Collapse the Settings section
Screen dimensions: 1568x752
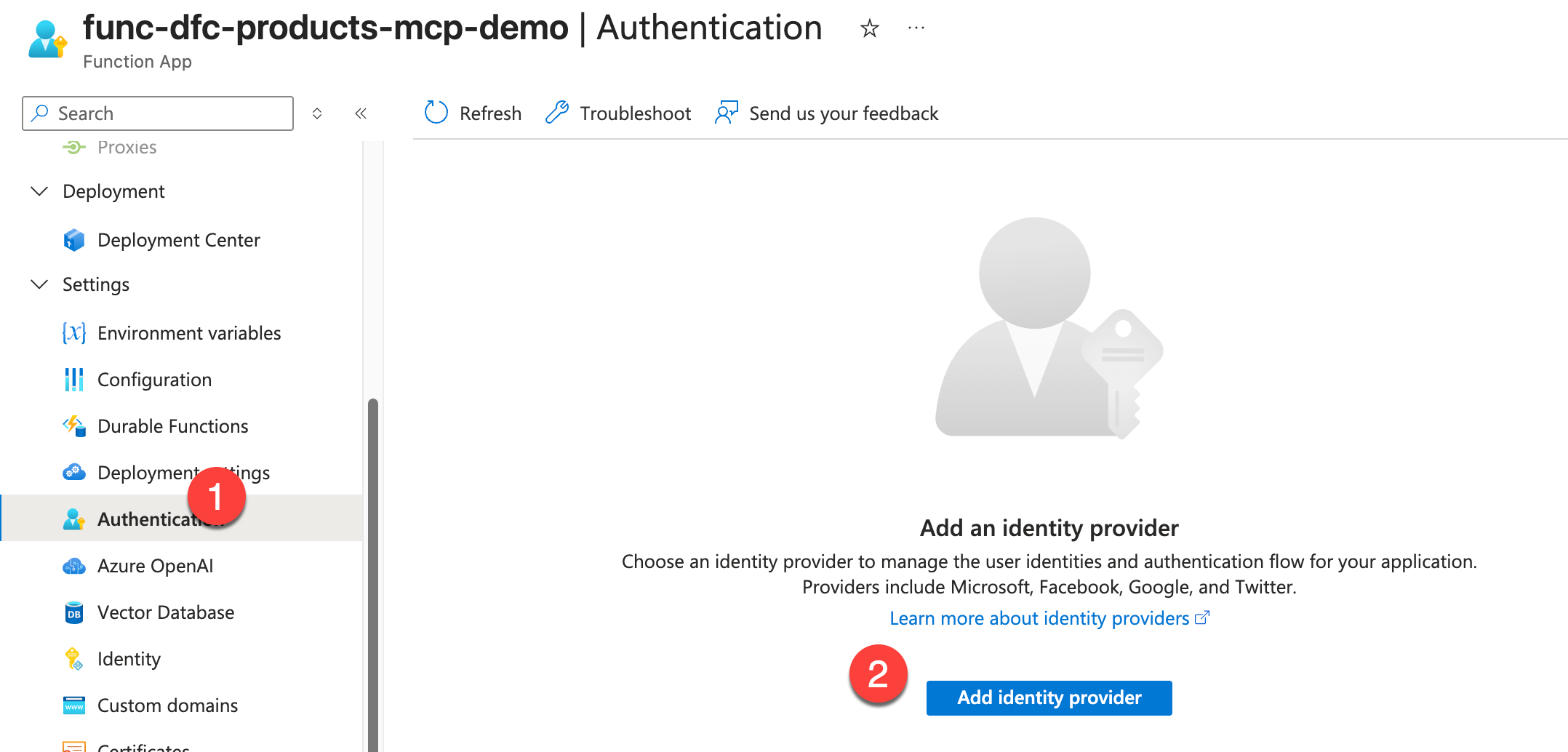click(x=39, y=284)
